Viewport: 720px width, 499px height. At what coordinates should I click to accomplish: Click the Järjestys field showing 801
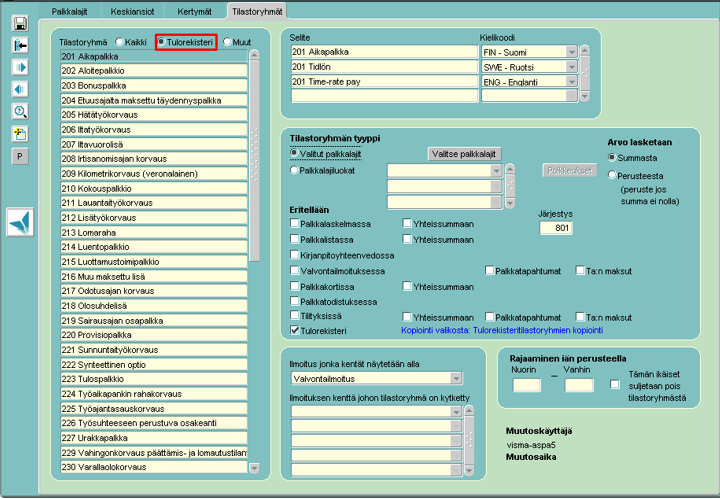(556, 228)
